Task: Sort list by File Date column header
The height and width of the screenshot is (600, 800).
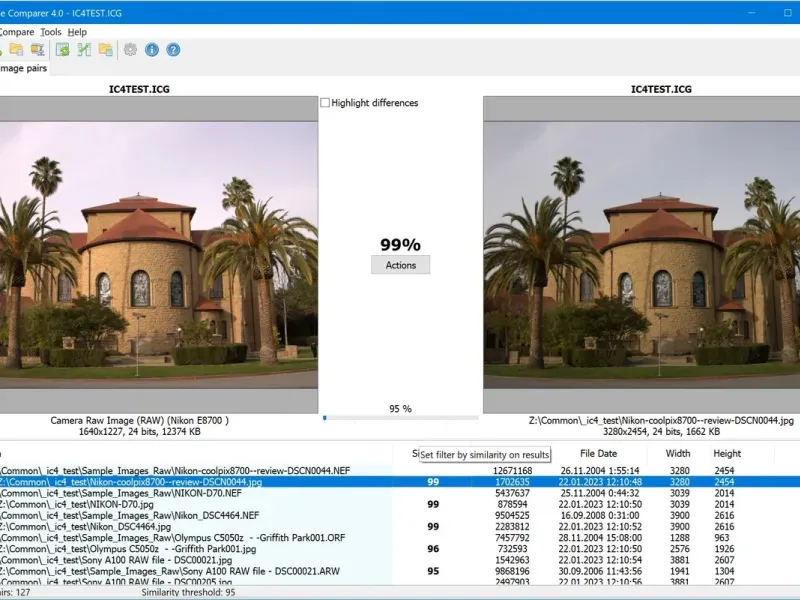Action: 599,453
